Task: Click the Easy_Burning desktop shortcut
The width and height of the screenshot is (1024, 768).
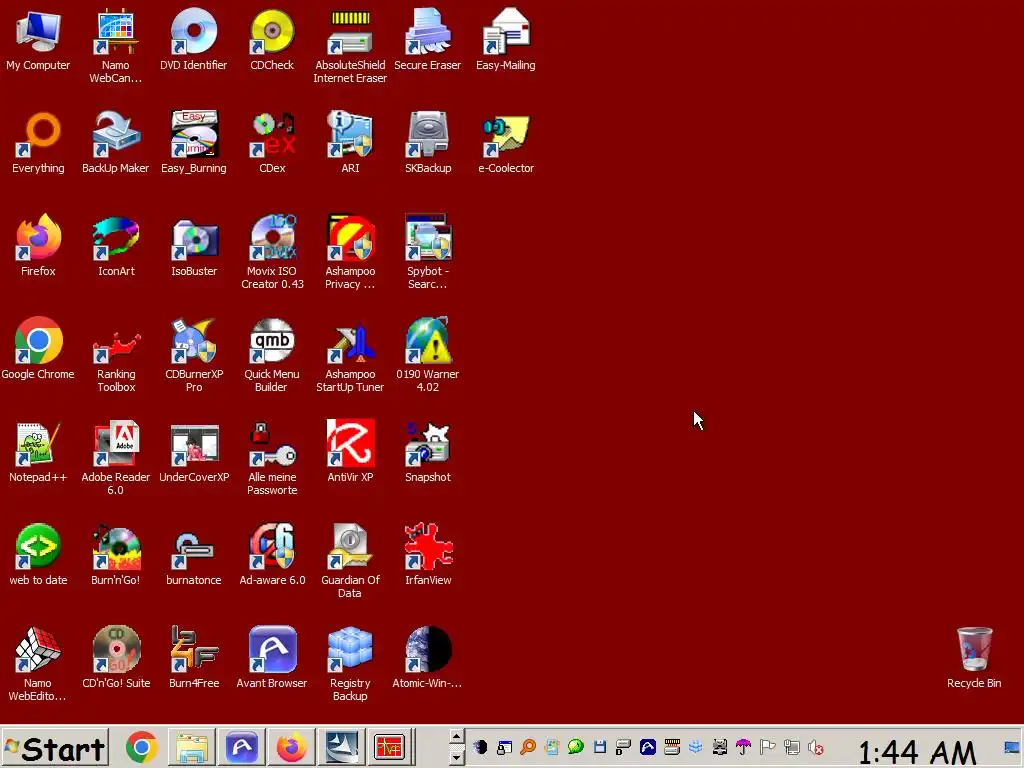Action: tap(194, 142)
